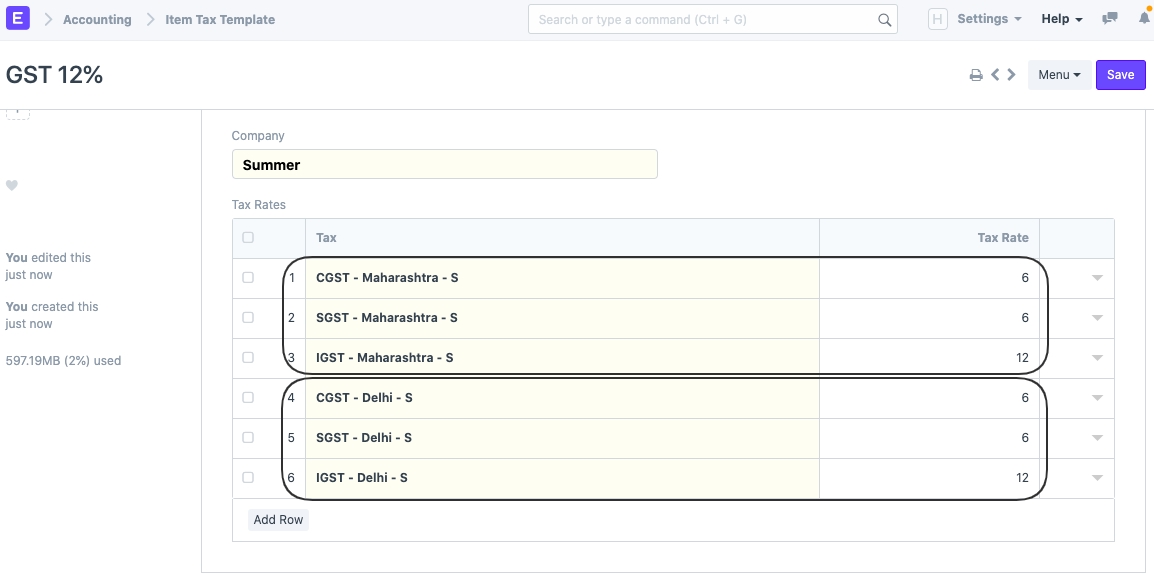Click the Save button

pos(1120,75)
